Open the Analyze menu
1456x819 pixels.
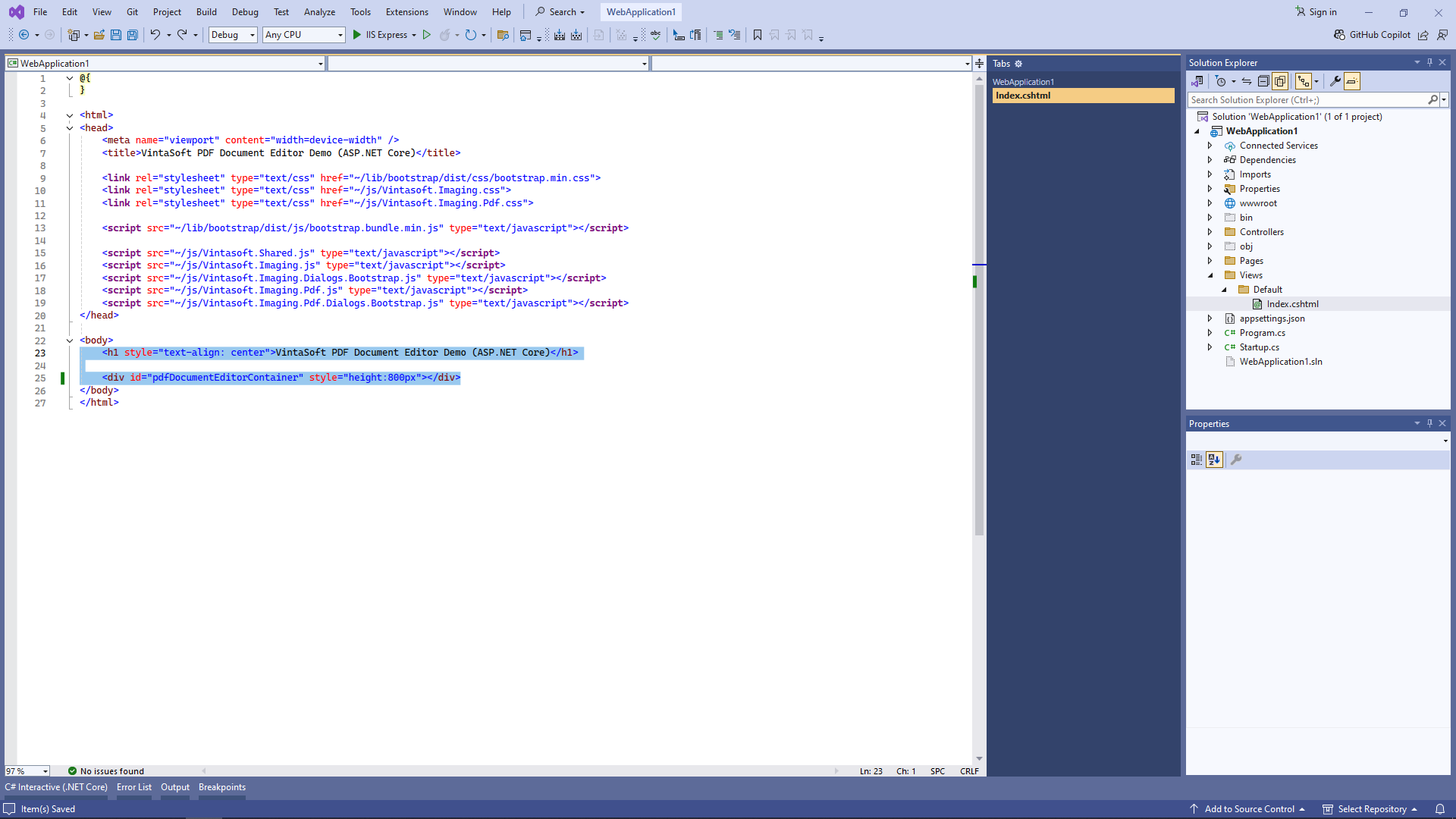[319, 12]
